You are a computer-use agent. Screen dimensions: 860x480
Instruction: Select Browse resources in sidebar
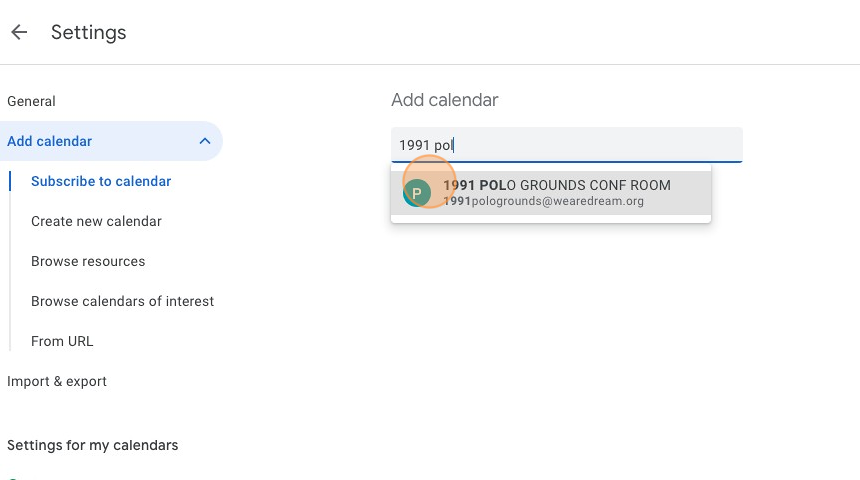click(x=88, y=261)
